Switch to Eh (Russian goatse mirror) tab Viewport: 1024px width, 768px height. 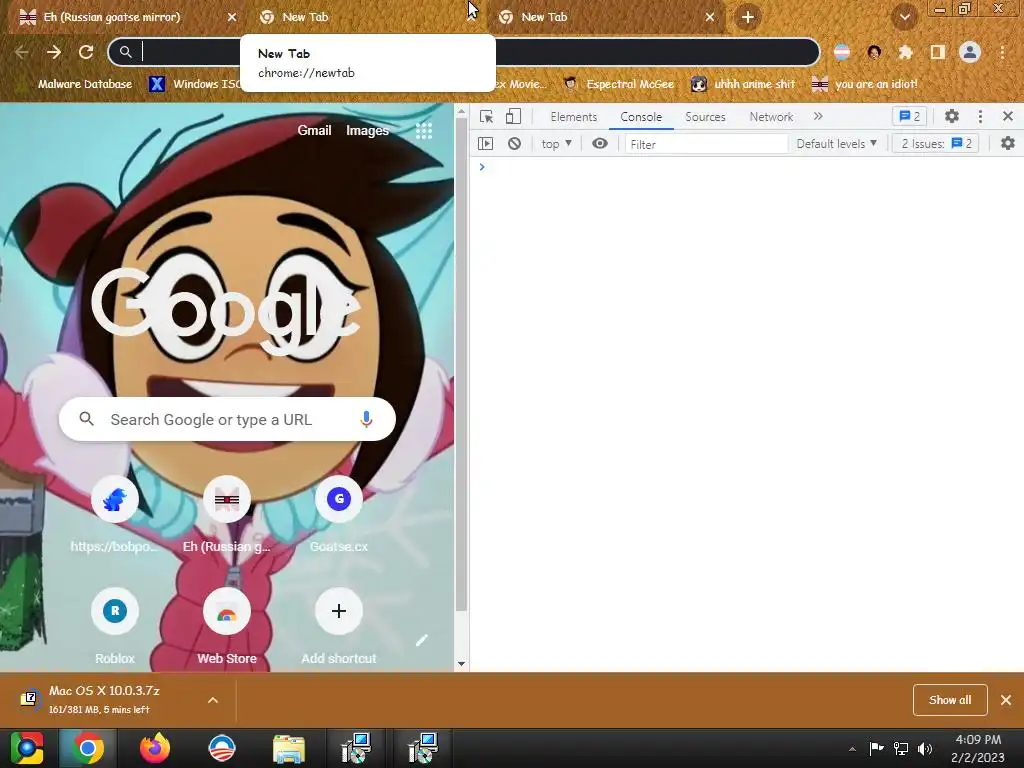[x=124, y=17]
